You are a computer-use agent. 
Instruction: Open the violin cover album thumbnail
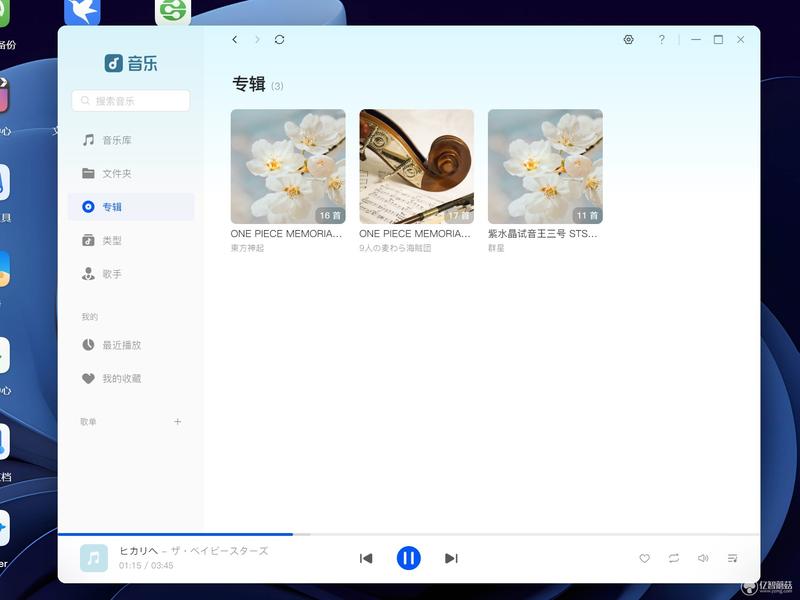click(x=416, y=166)
